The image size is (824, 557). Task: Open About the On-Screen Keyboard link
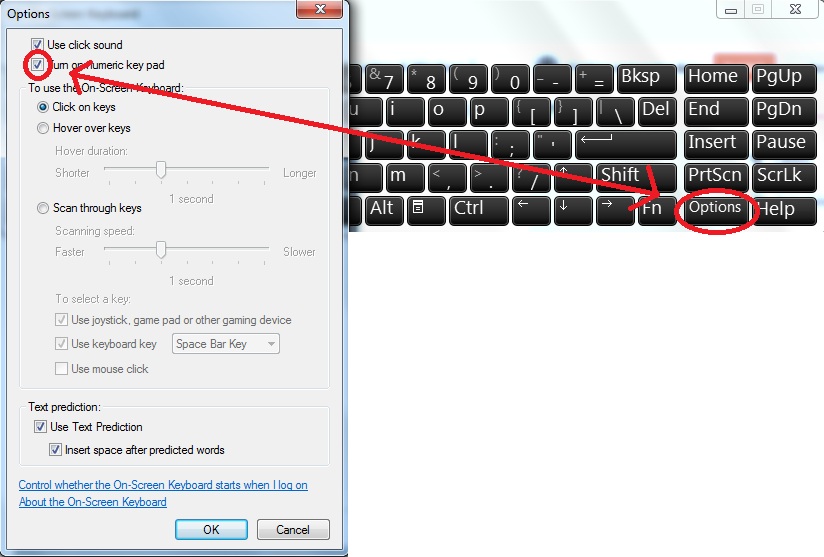point(93,502)
